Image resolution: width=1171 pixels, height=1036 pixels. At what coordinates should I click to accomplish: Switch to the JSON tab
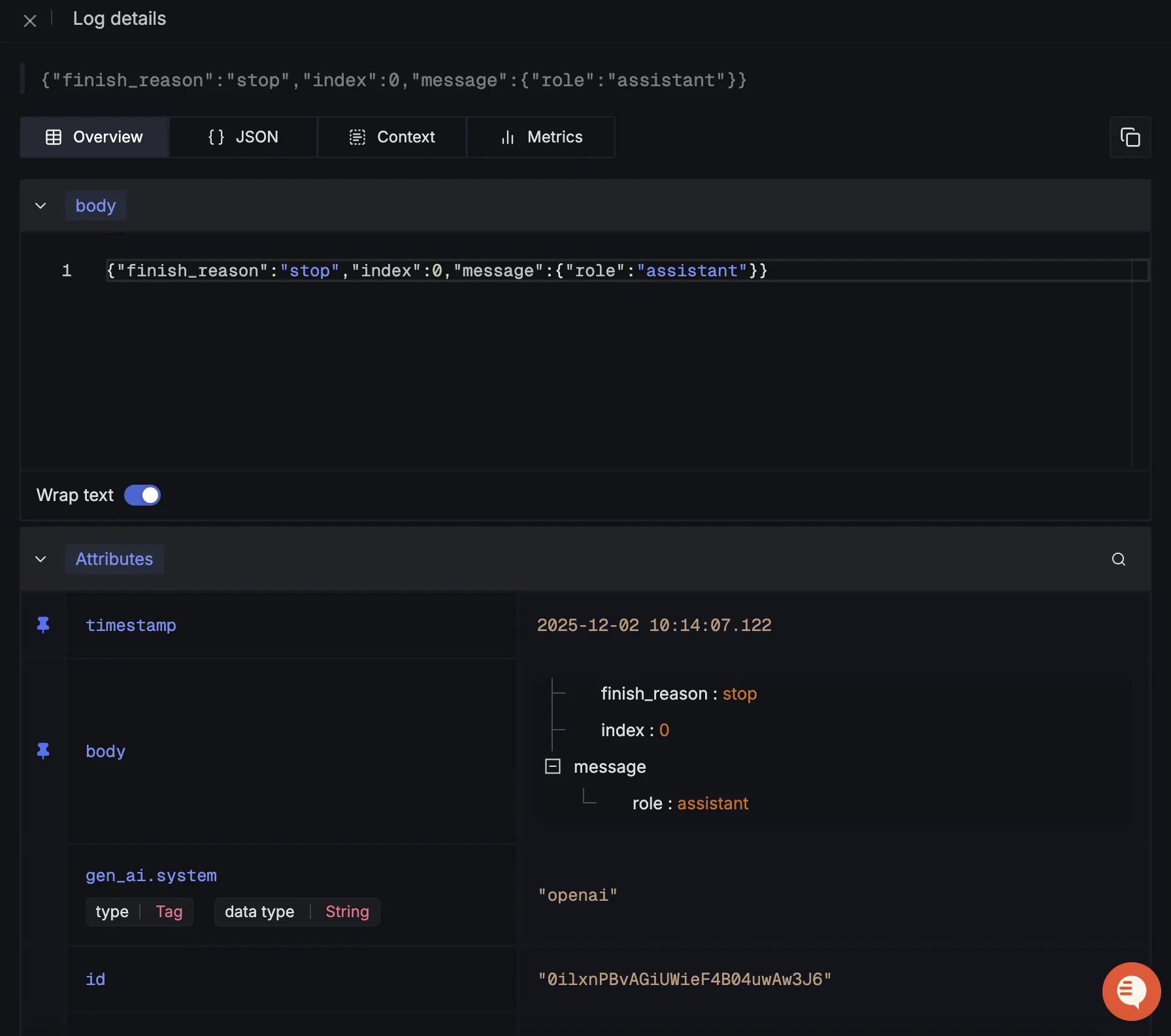tap(243, 137)
